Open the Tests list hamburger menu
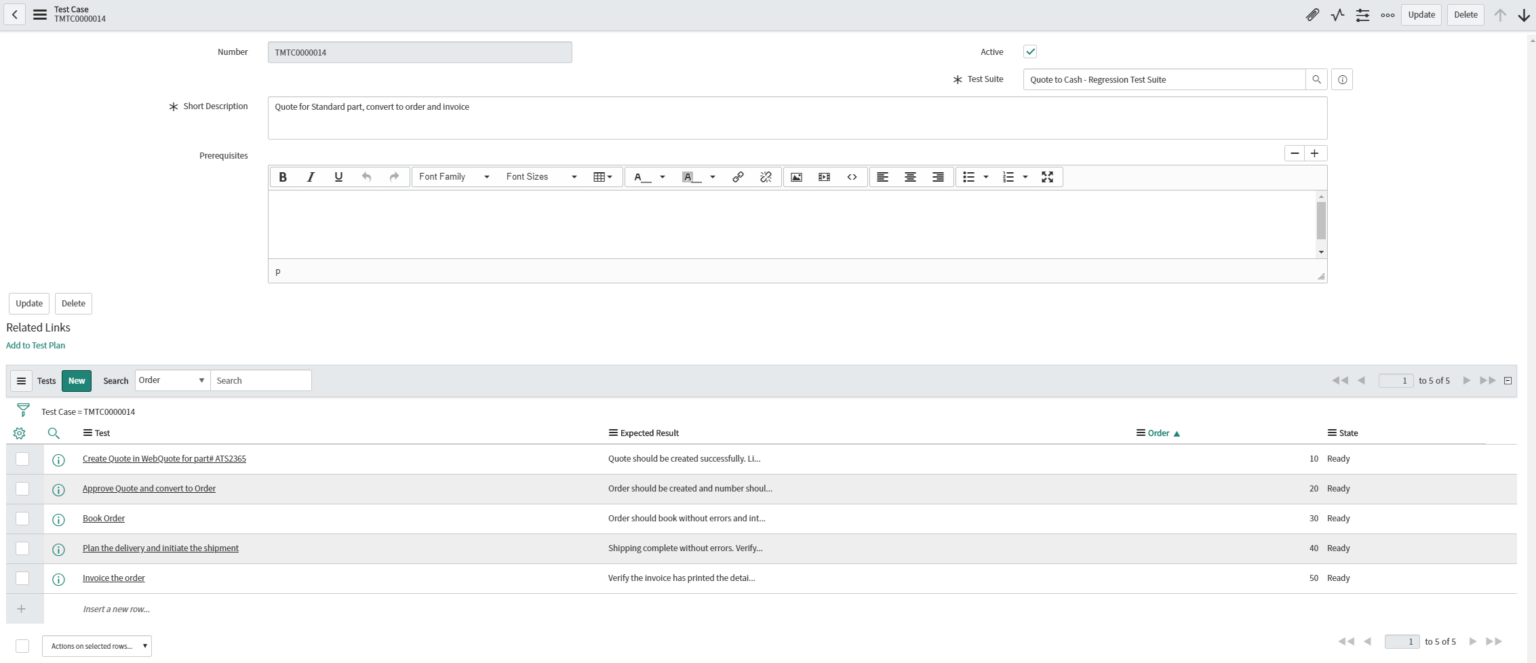The image size is (1536, 663). coord(21,380)
